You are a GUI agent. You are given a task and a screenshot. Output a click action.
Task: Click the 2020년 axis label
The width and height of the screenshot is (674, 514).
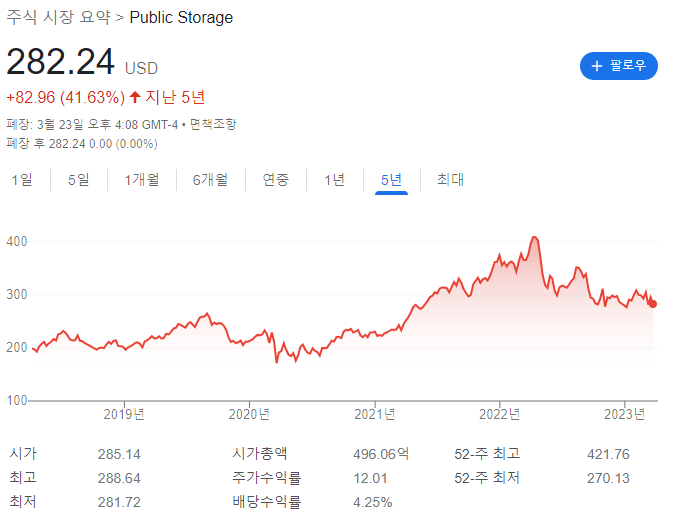[249, 414]
